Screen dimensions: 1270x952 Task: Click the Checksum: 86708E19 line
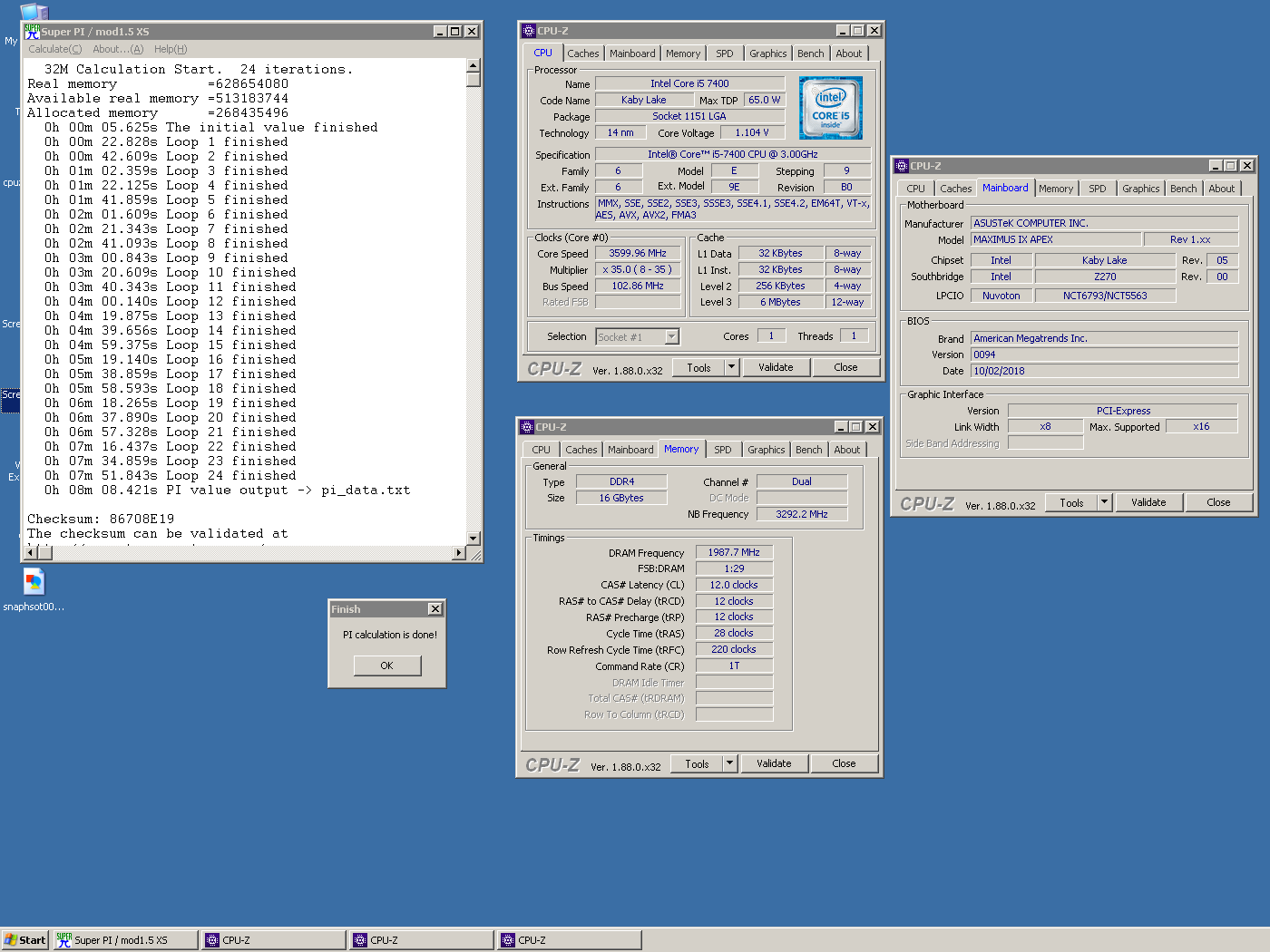(101, 520)
